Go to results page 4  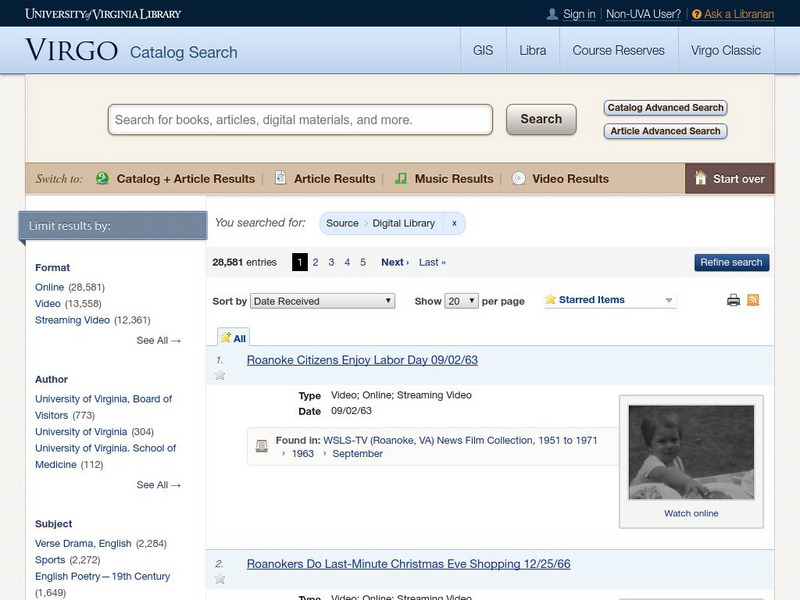(347, 262)
